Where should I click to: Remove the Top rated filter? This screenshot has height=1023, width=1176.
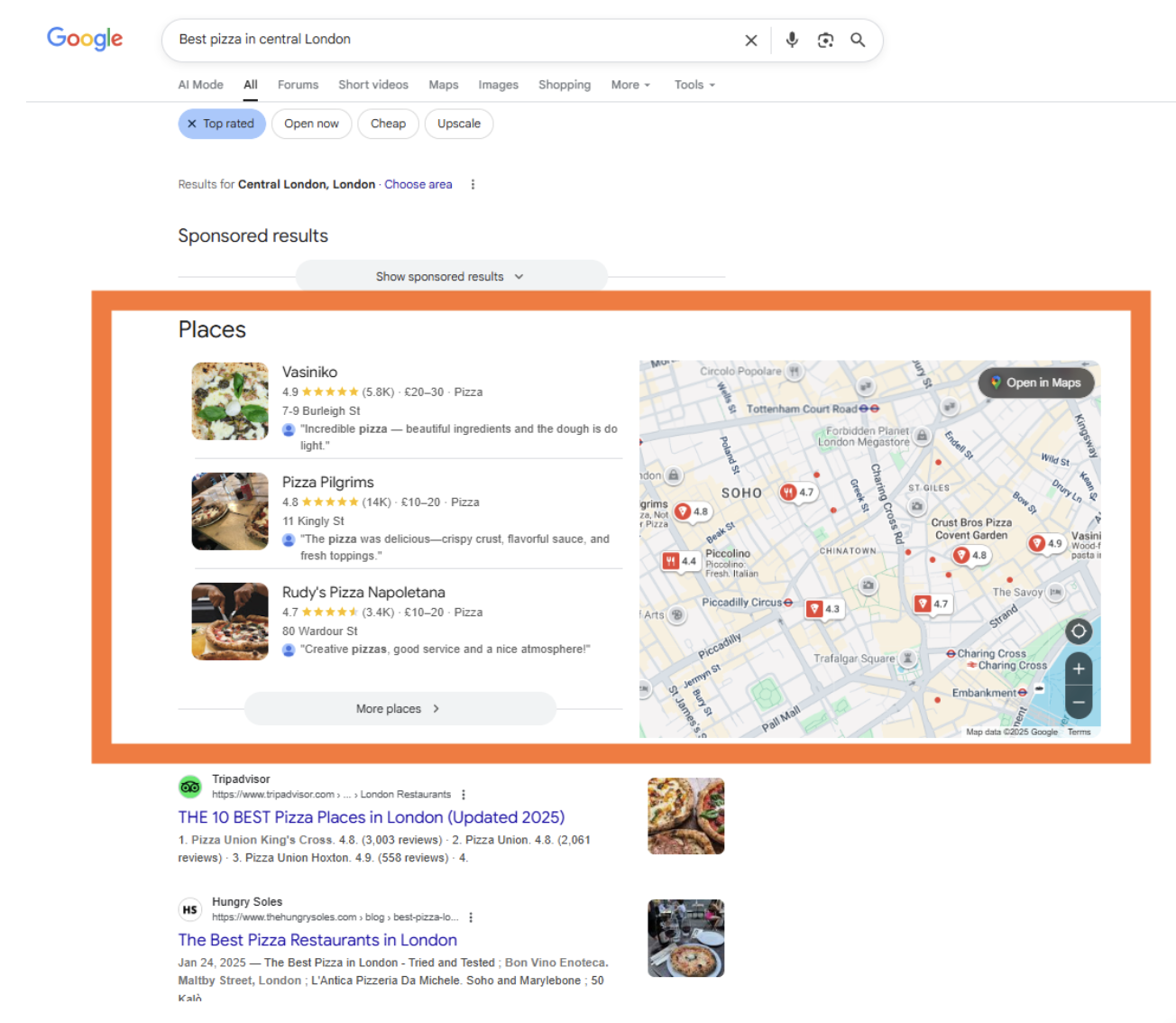coord(192,124)
